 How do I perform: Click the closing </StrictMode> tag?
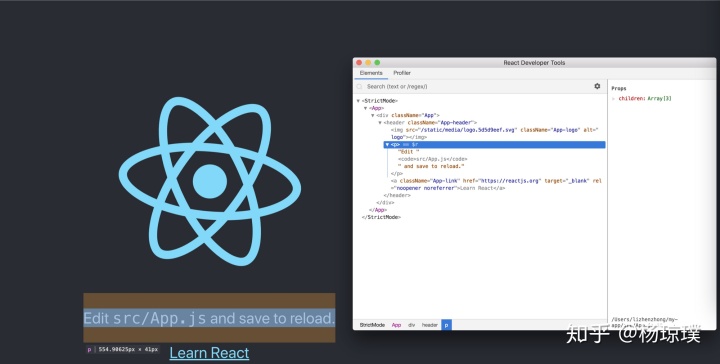[x=381, y=217]
